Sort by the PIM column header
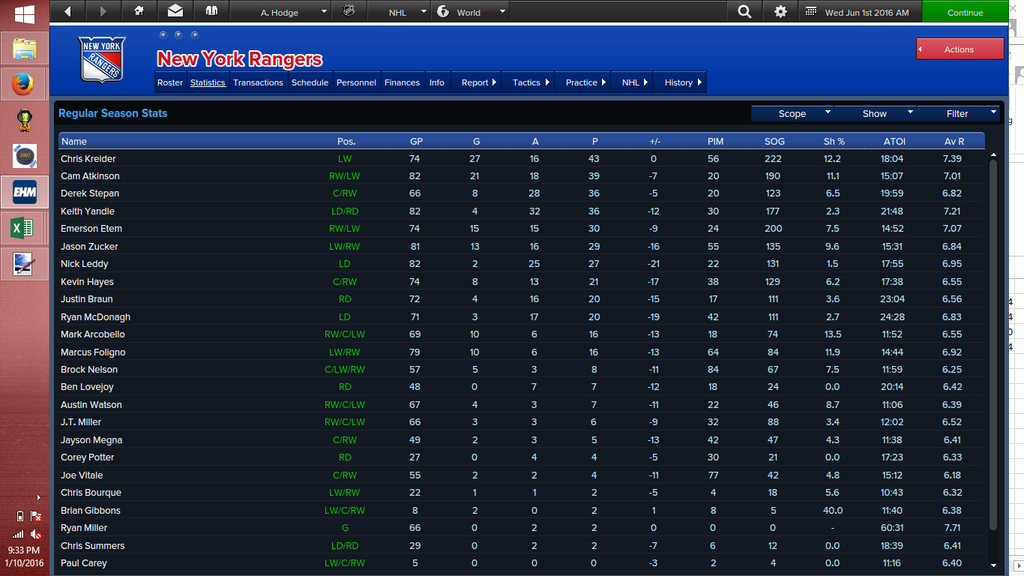 tap(715, 141)
